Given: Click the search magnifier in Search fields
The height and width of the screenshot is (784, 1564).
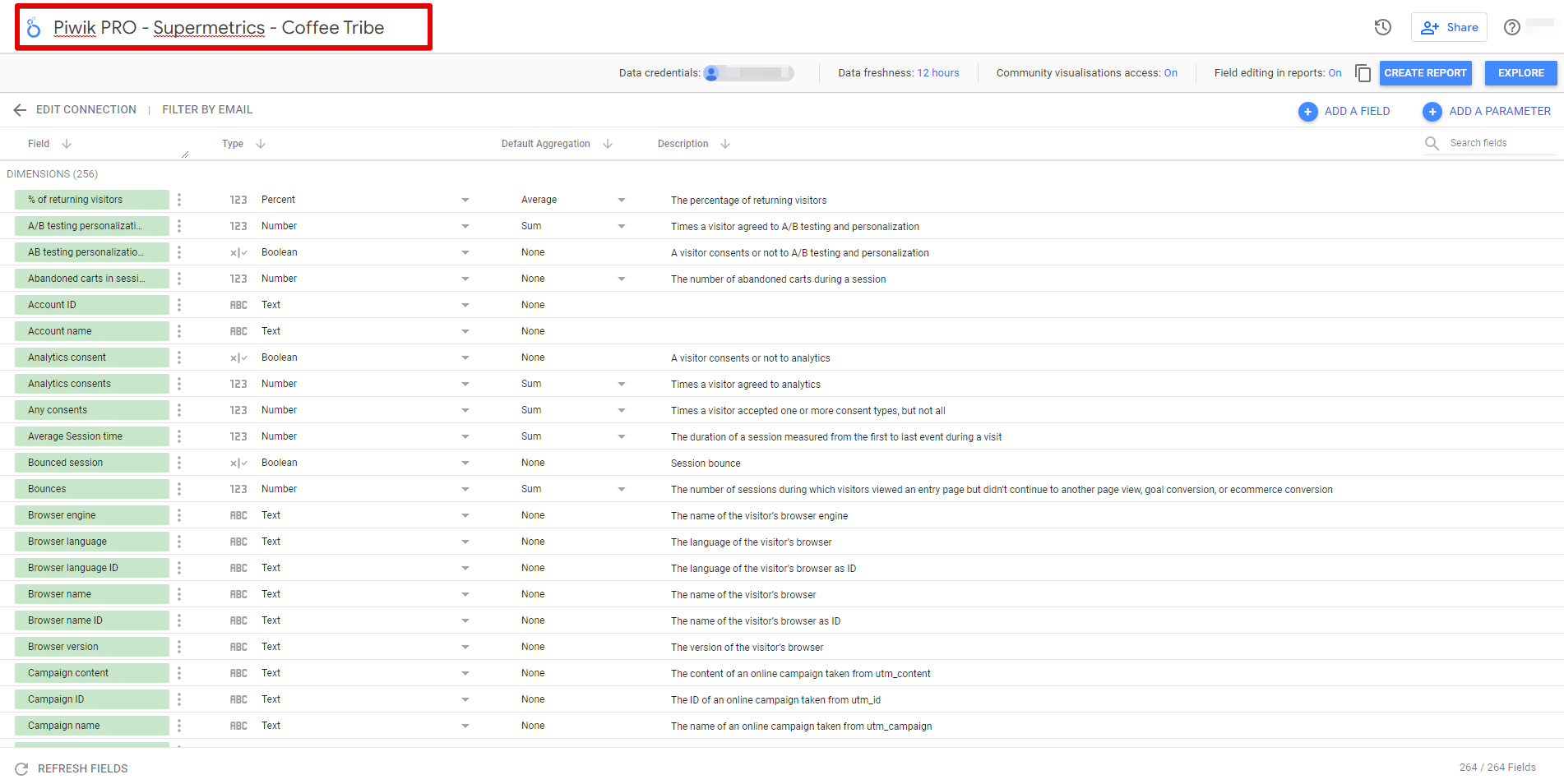Looking at the screenshot, I should 1432,142.
